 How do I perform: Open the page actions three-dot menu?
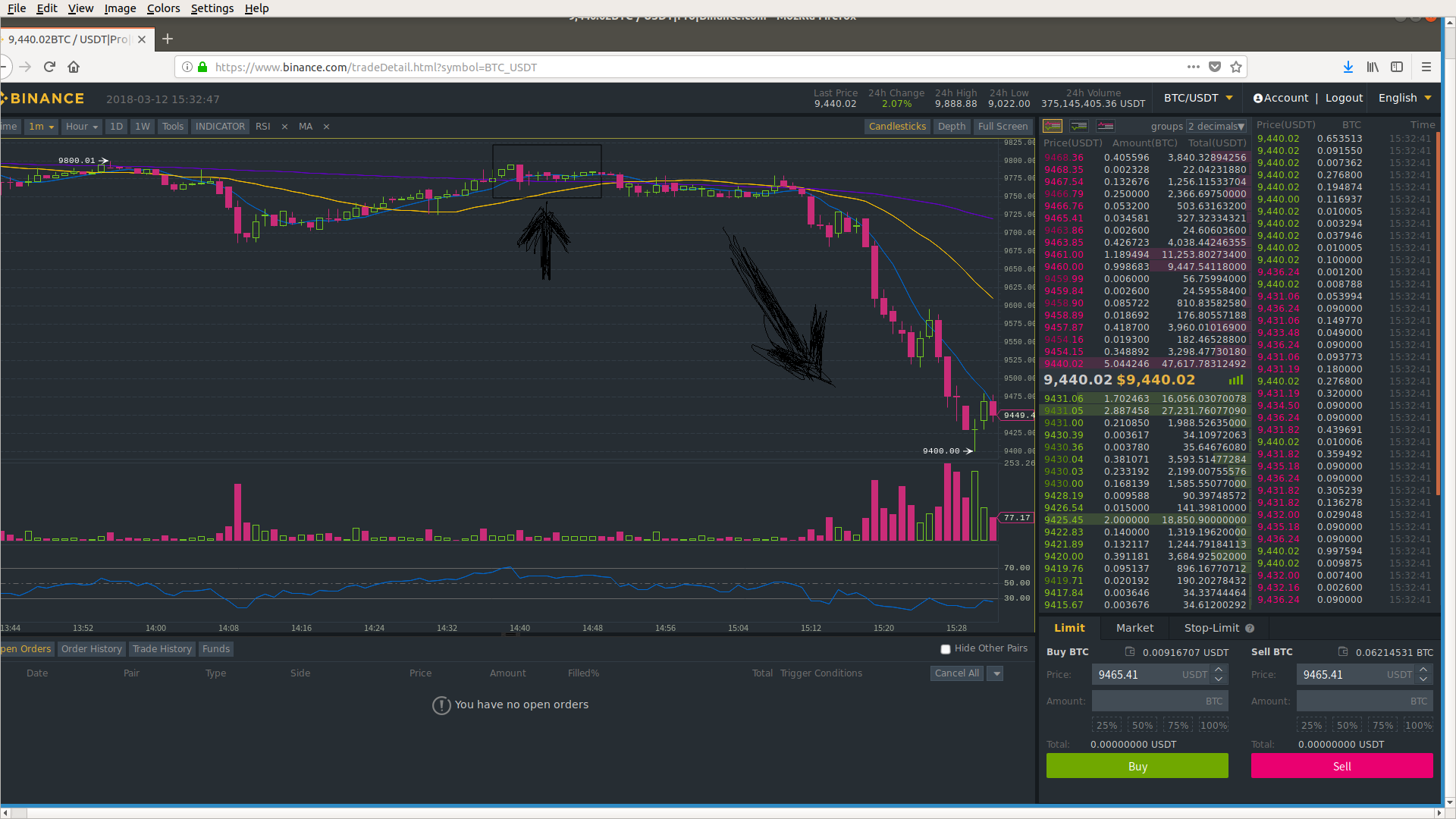[x=1194, y=67]
